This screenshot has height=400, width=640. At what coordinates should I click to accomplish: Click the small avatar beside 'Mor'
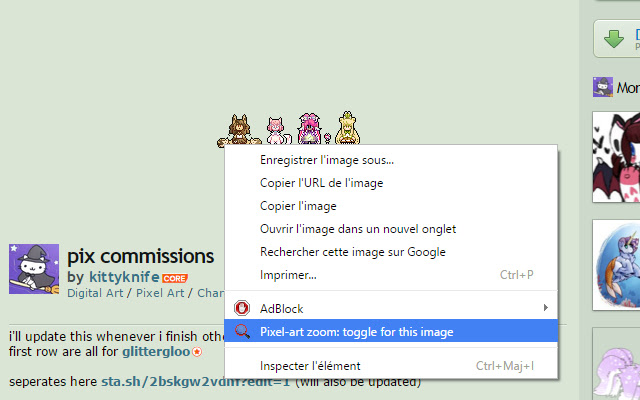603,88
